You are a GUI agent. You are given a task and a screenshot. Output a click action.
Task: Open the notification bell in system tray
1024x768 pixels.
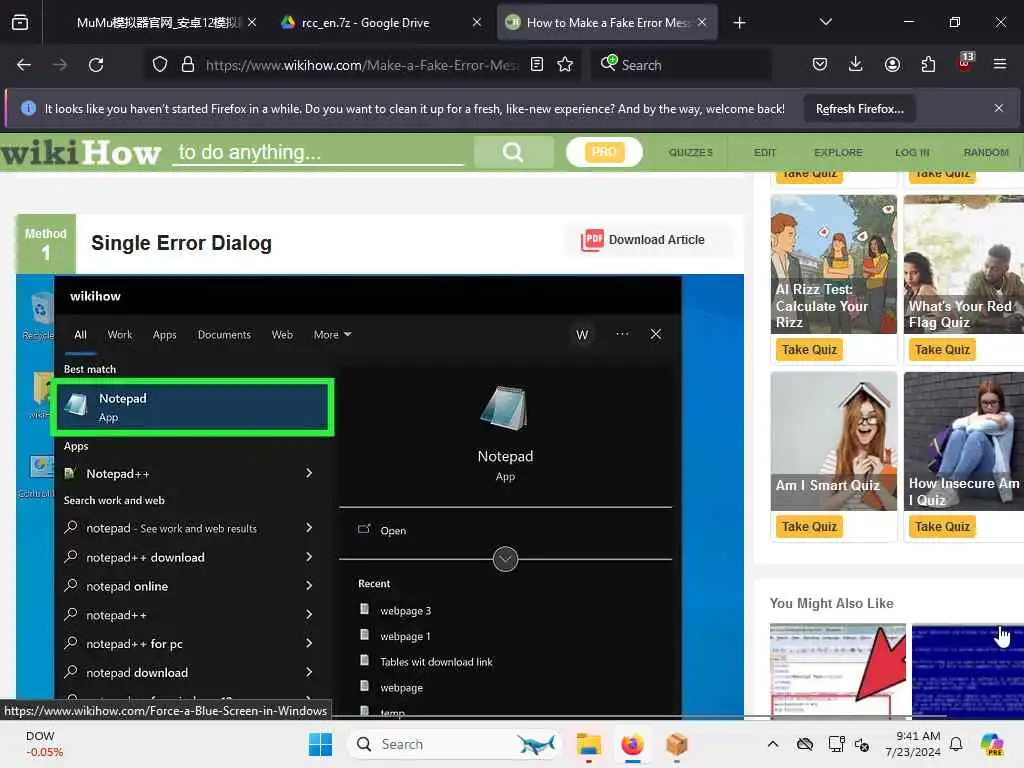click(x=956, y=744)
